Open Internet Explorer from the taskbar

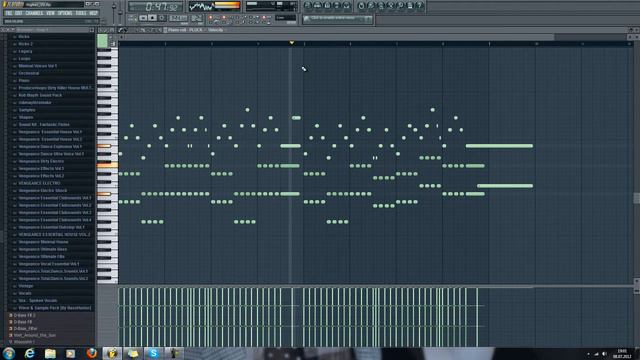pyautogui.click(x=29, y=353)
